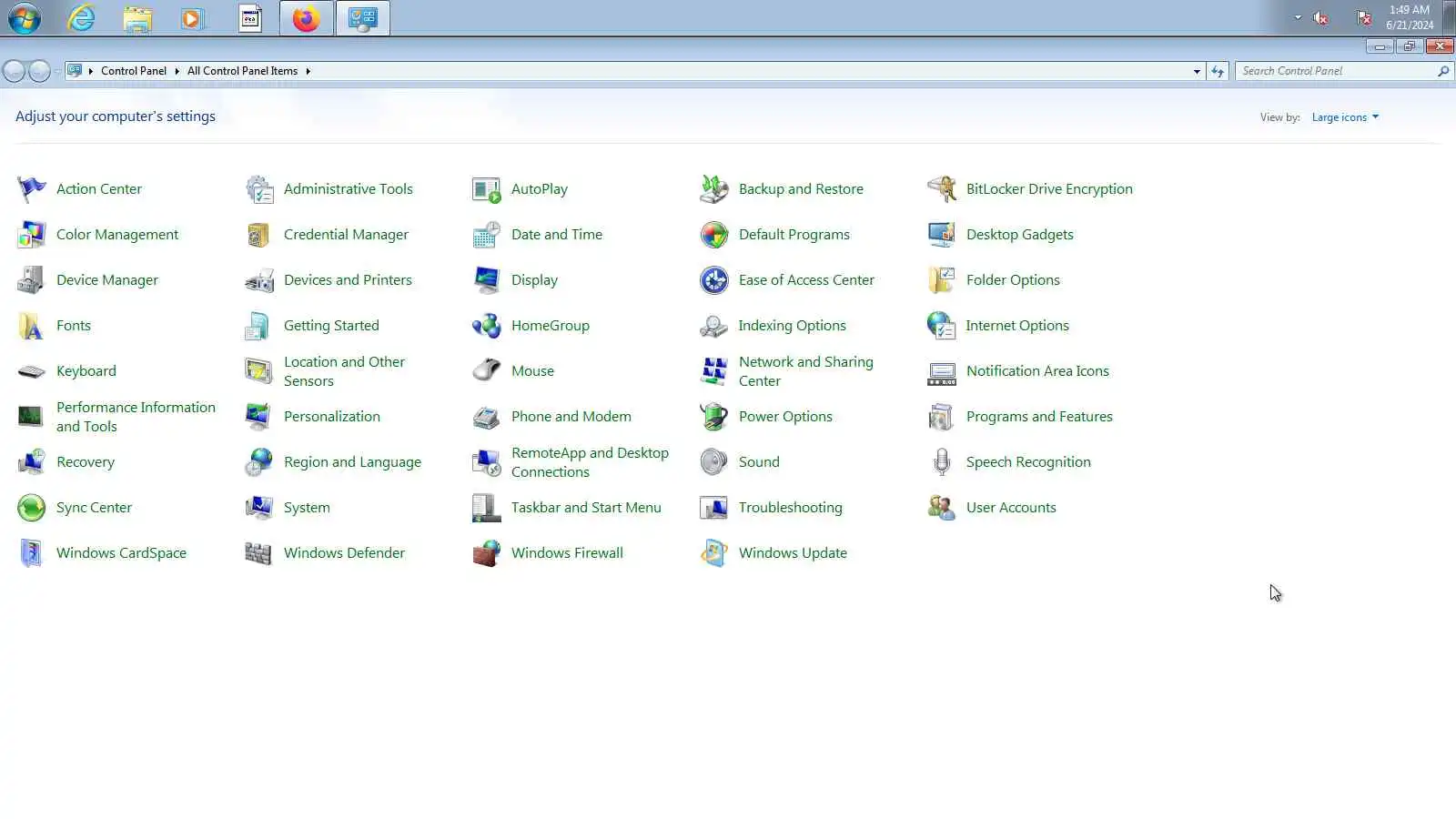Open the Display monitor icon
Viewport: 1456px width, 819px height.
[487, 280]
